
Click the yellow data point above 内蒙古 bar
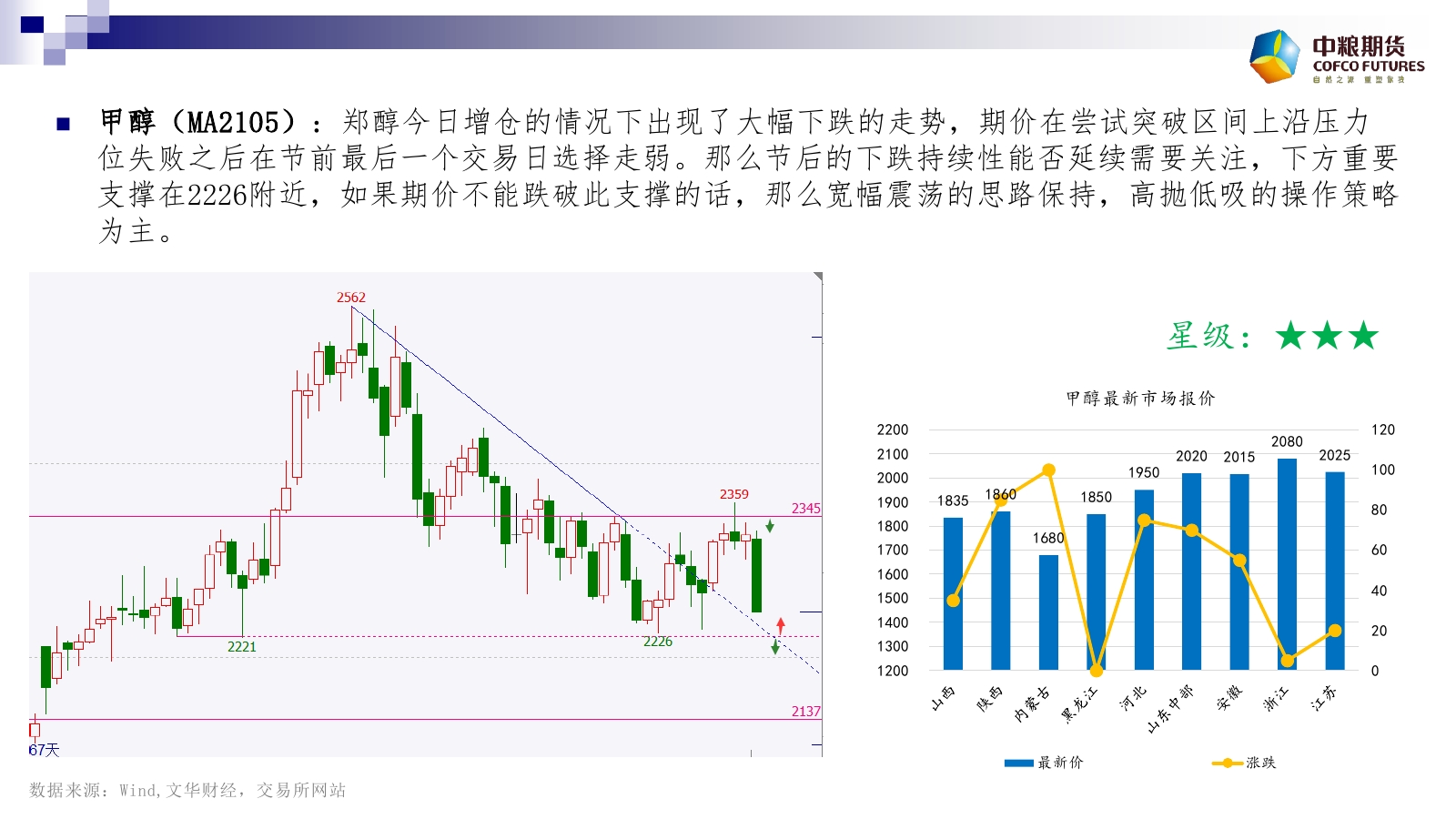click(x=1048, y=470)
